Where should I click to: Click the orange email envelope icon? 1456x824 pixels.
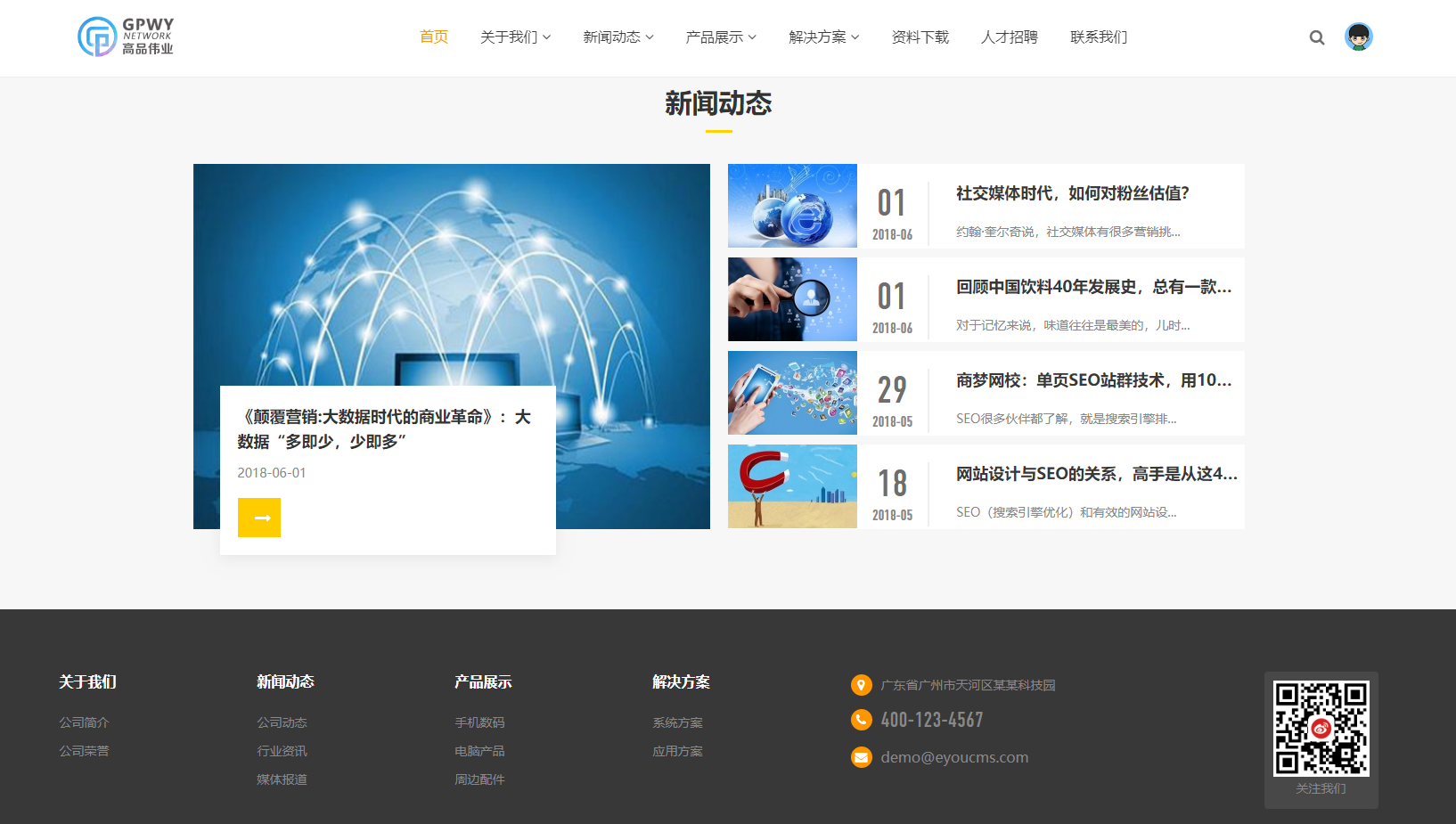(x=861, y=757)
